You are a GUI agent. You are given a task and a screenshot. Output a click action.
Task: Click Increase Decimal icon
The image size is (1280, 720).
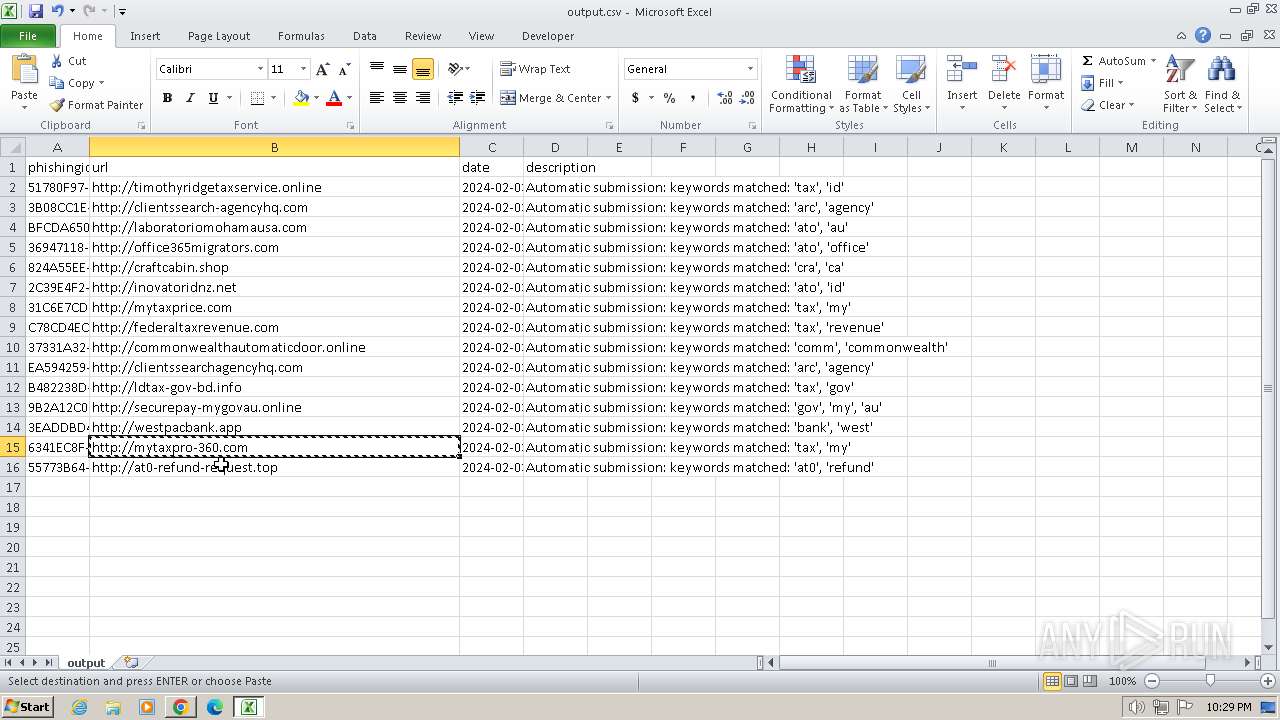[x=725, y=98]
